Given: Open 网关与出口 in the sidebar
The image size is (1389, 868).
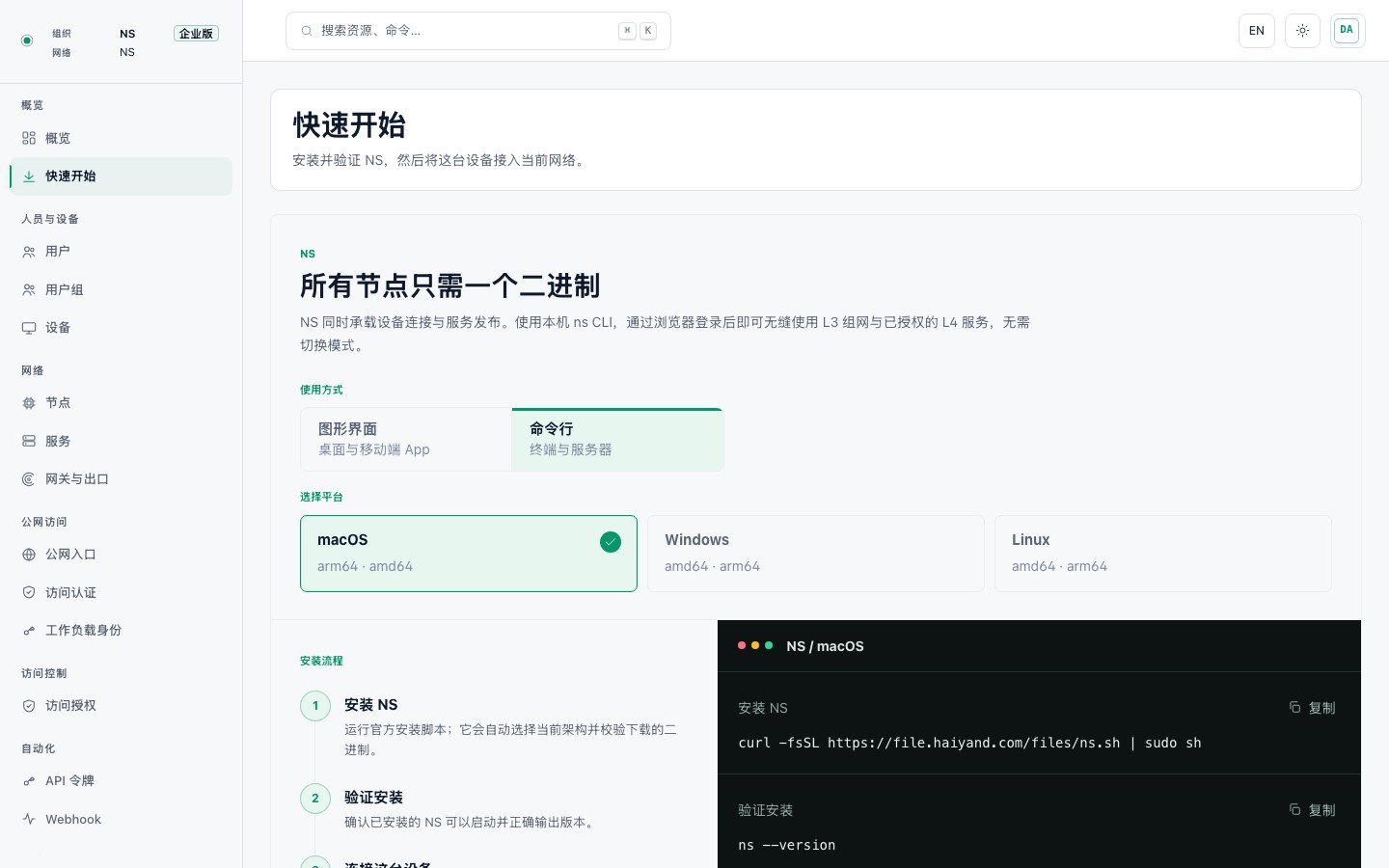Looking at the screenshot, I should (x=122, y=479).
